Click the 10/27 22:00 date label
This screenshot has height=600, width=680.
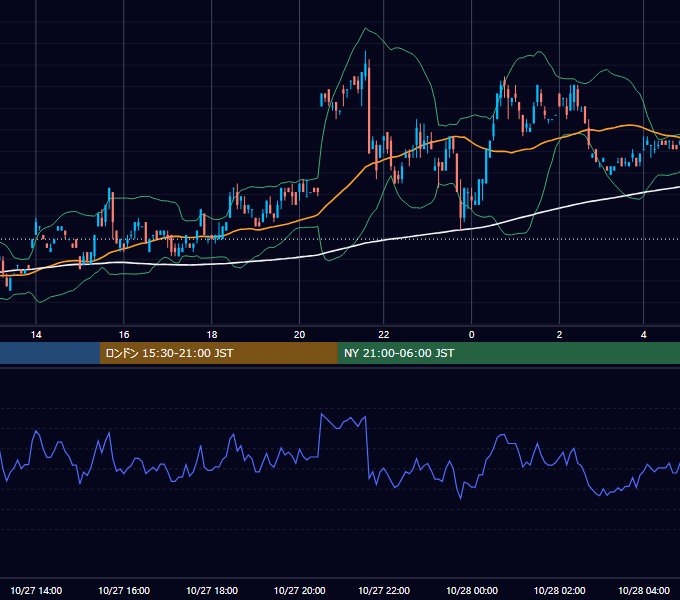point(384,590)
